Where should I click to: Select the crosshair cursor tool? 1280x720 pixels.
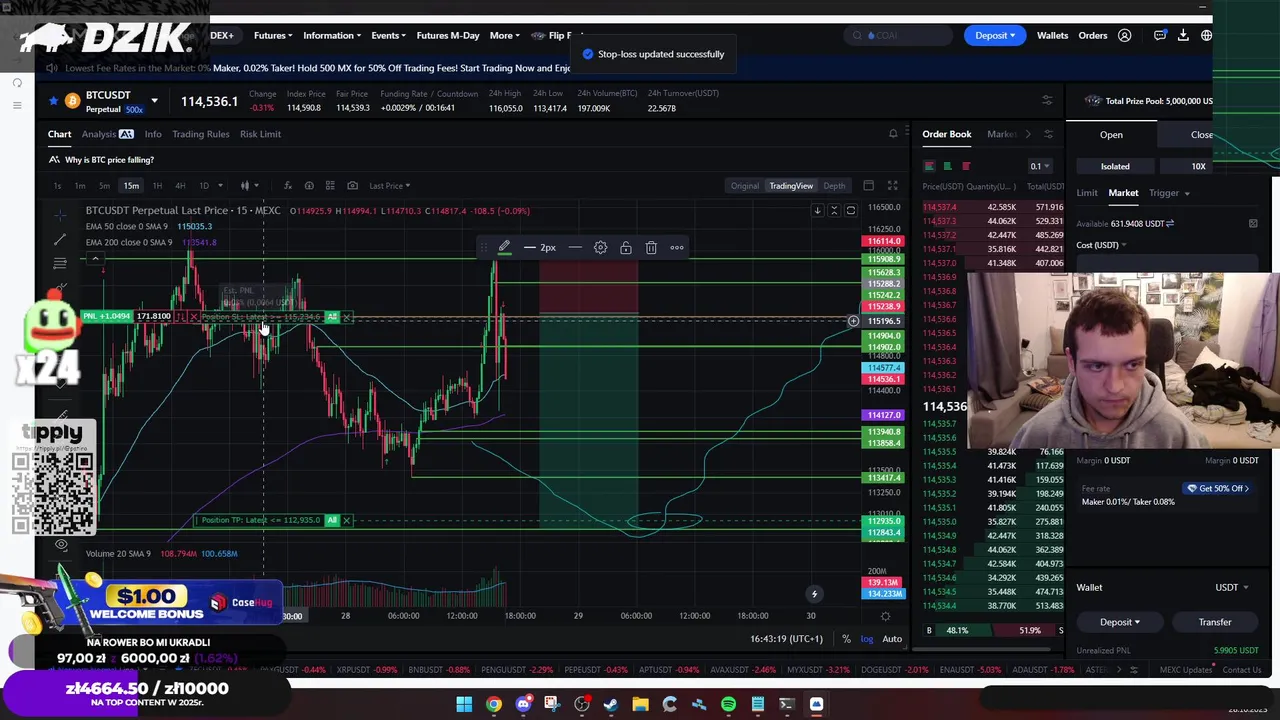[60, 214]
